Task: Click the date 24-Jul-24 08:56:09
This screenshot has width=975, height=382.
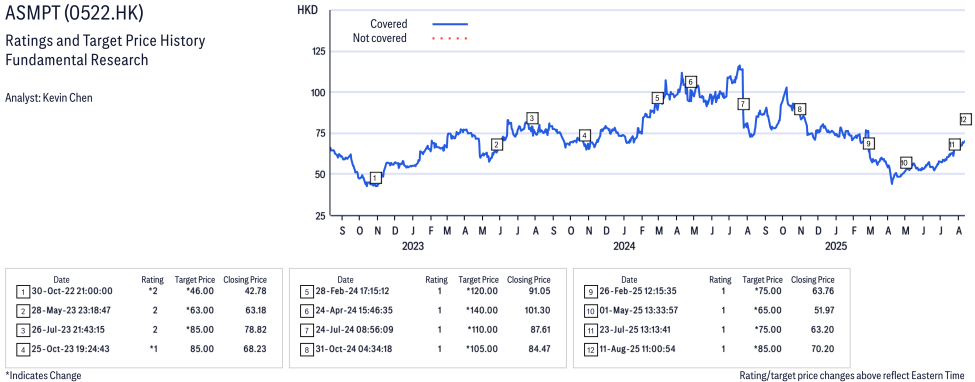Action: pos(355,329)
